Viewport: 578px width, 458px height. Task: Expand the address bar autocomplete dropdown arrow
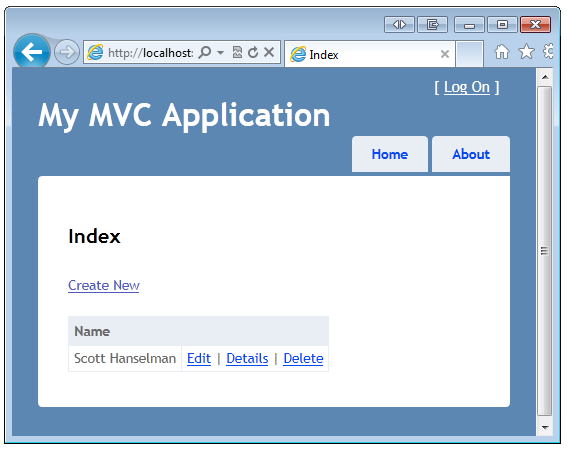220,53
